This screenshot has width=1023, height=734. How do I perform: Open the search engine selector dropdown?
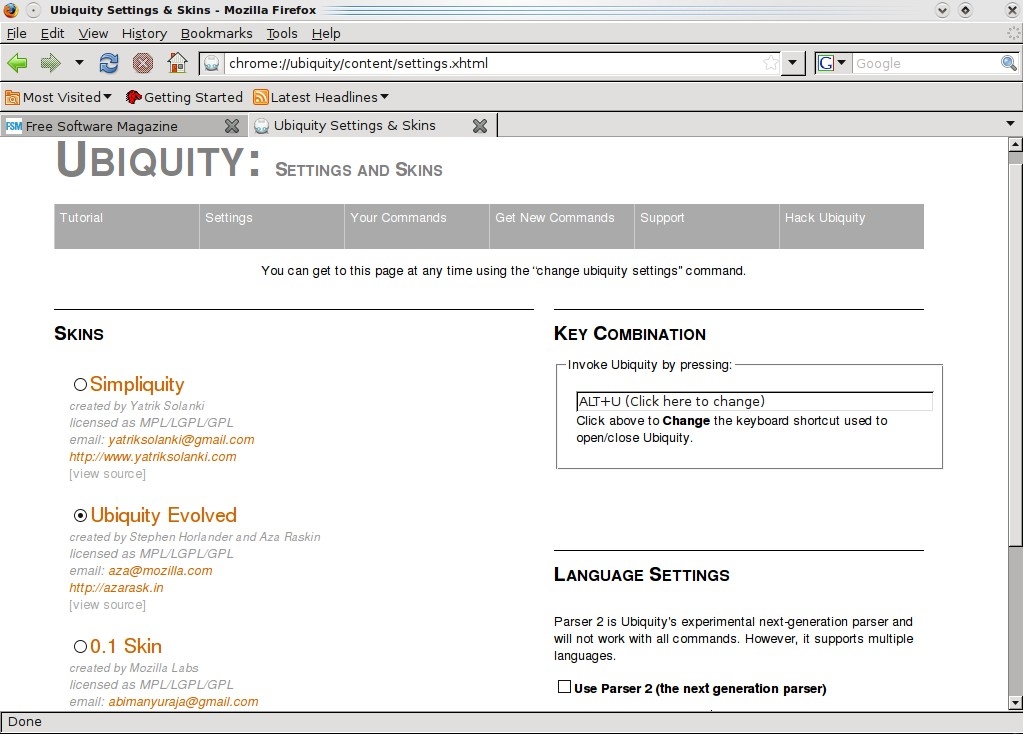coord(842,63)
